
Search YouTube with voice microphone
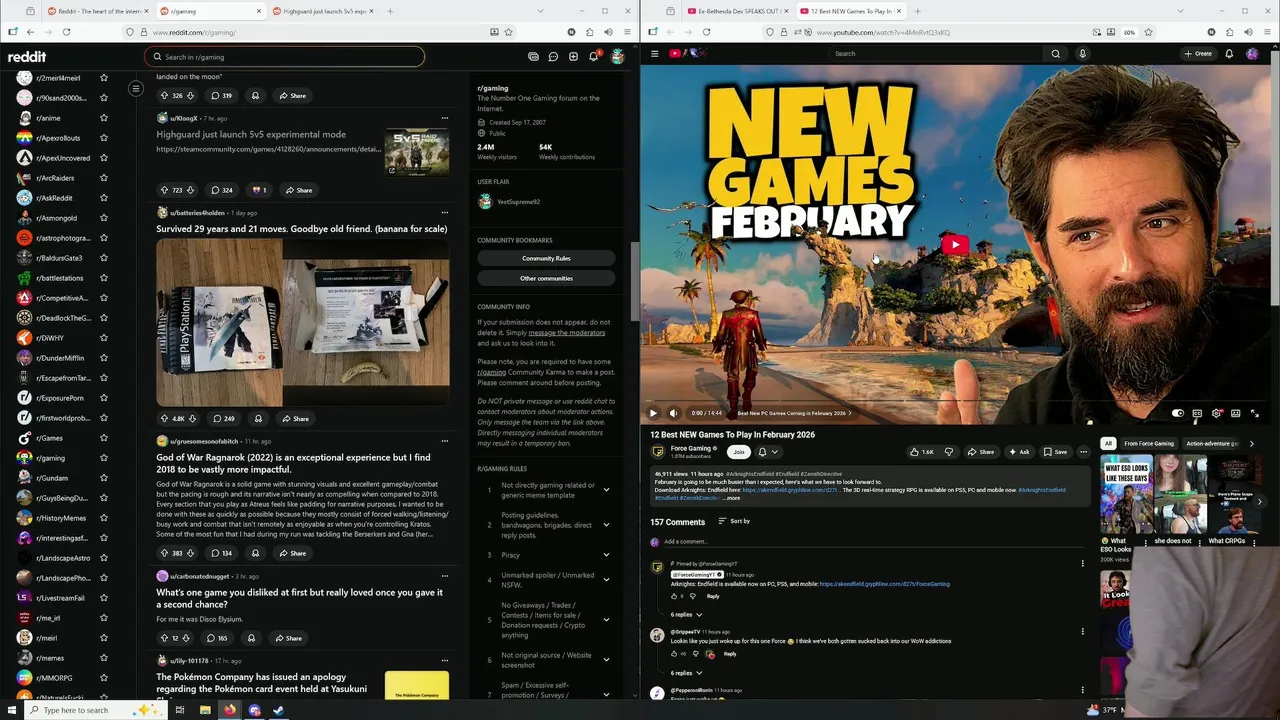click(1082, 54)
